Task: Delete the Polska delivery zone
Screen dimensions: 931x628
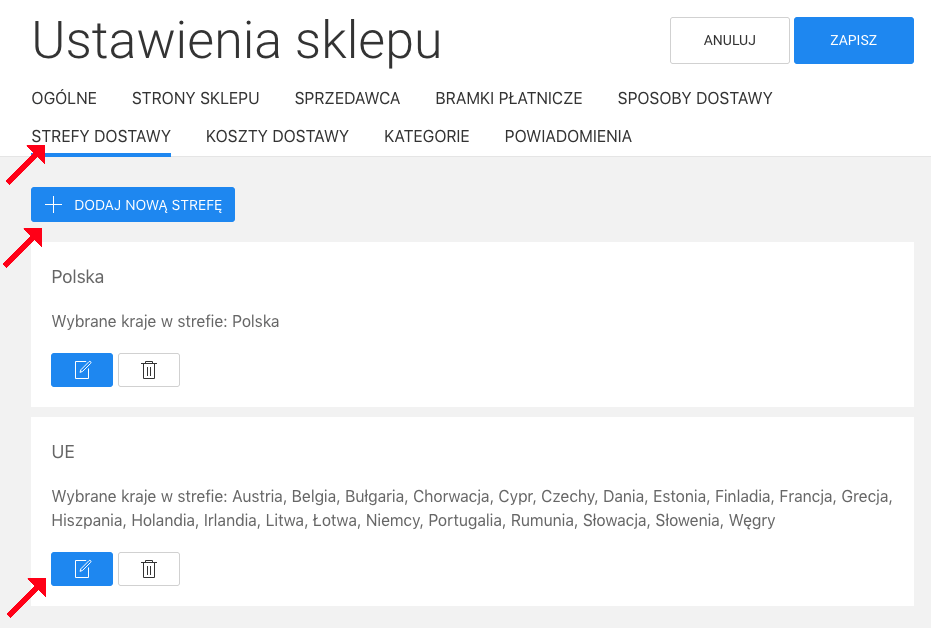Action: (149, 370)
